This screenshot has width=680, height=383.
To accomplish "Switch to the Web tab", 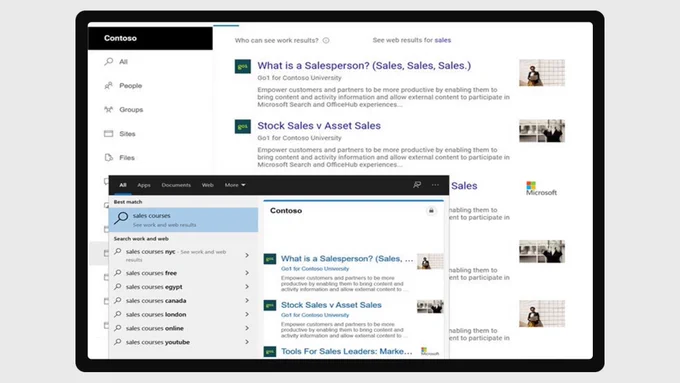I will point(208,185).
